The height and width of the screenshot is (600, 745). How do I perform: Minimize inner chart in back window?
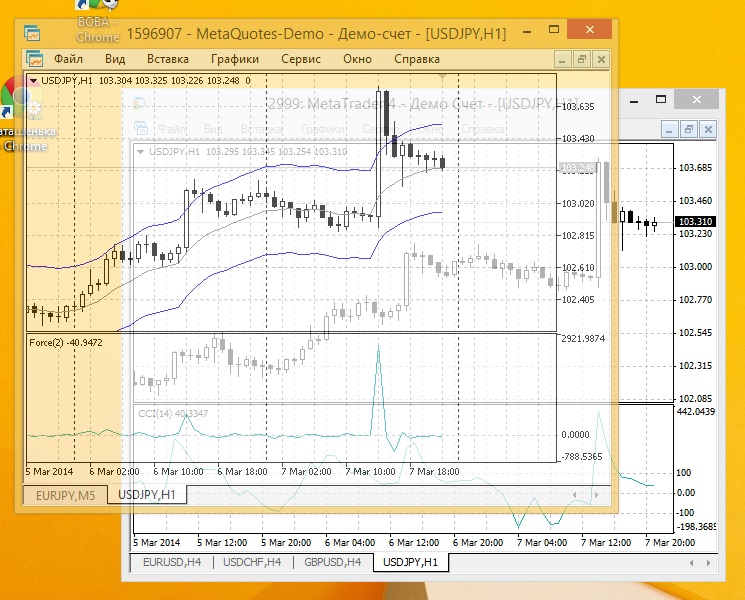point(669,129)
